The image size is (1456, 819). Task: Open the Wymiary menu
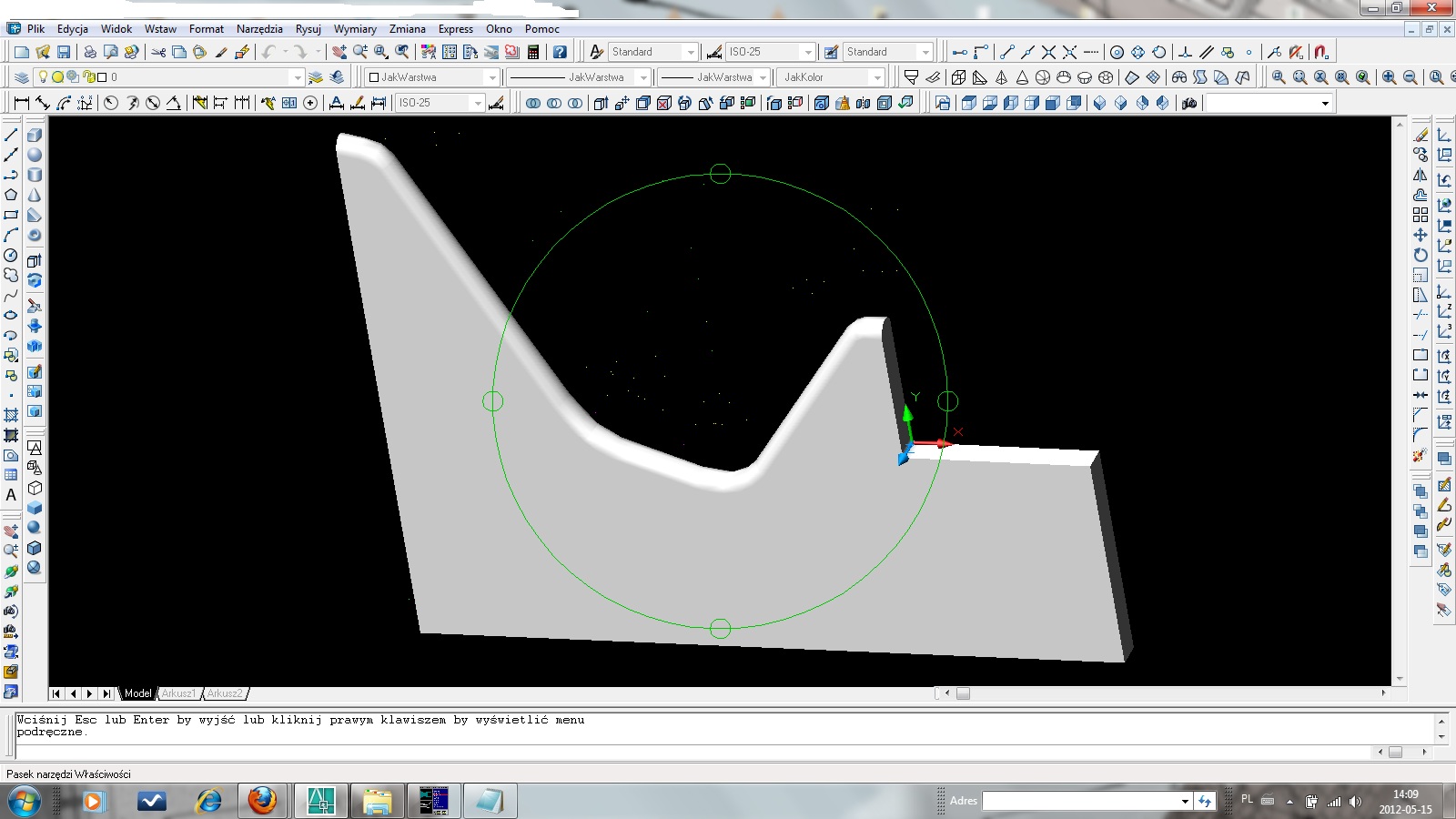(x=355, y=29)
